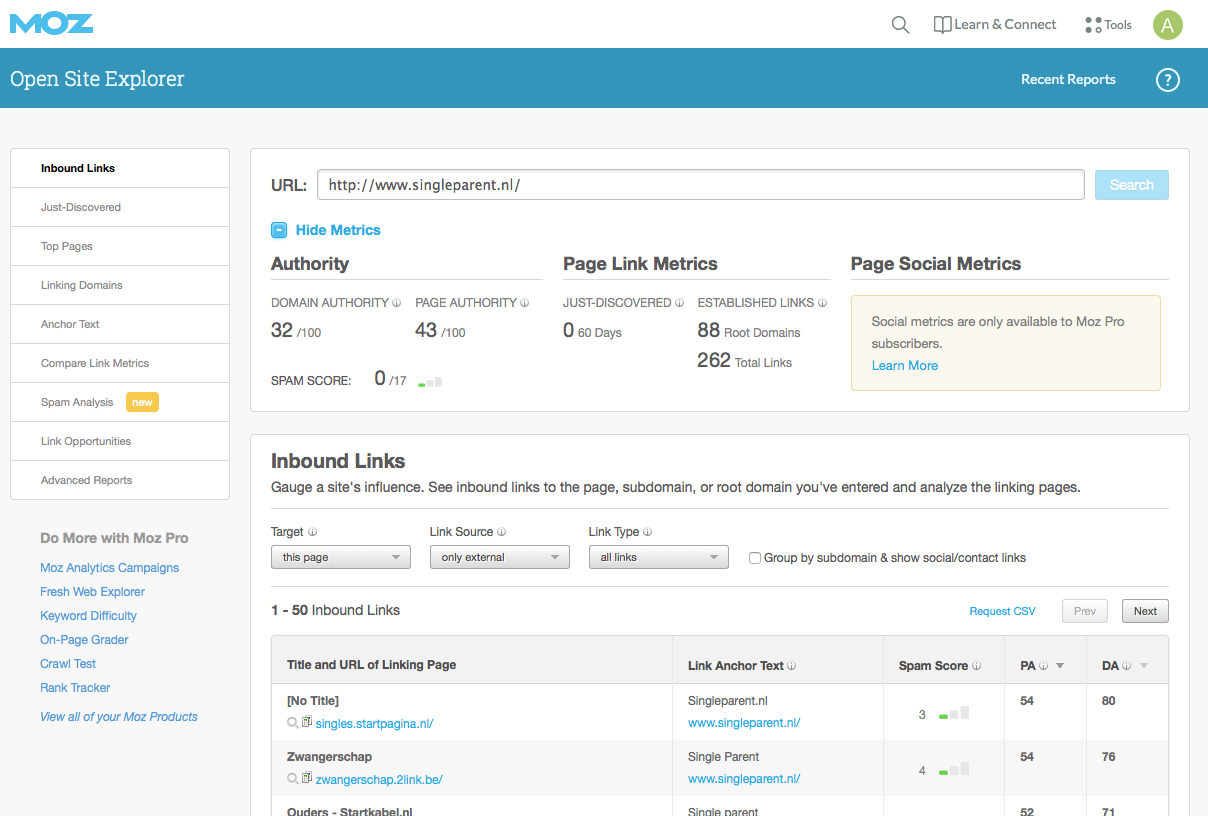Open On-Page Grader link
The width and height of the screenshot is (1208, 816).
(x=85, y=640)
